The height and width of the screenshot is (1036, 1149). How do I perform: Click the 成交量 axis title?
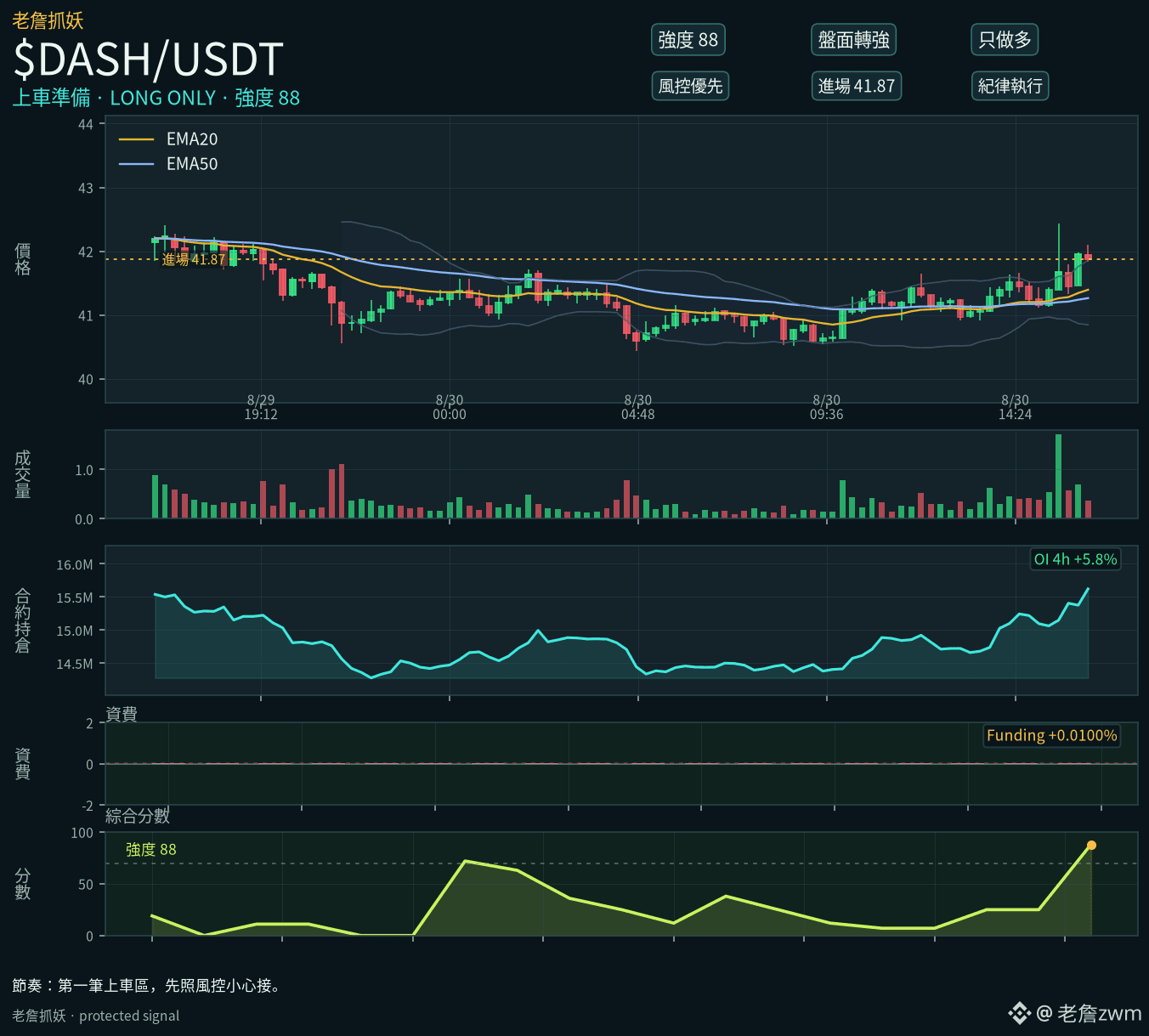pyautogui.click(x=23, y=474)
